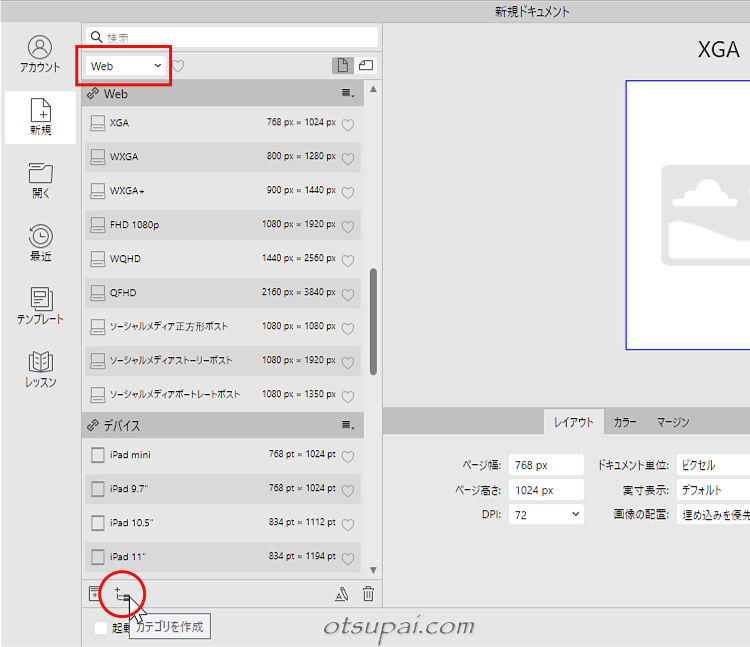Open the テンプレート (Templates) section
Image resolution: width=750 pixels, height=647 pixels.
pos(40,306)
